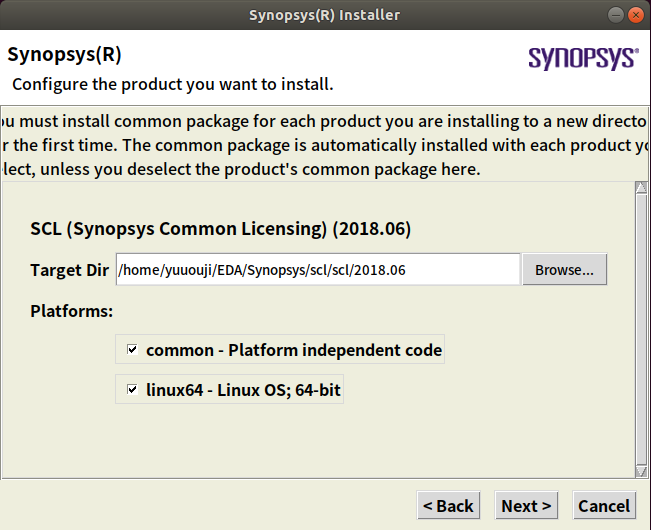Cancel the installation

[604, 506]
